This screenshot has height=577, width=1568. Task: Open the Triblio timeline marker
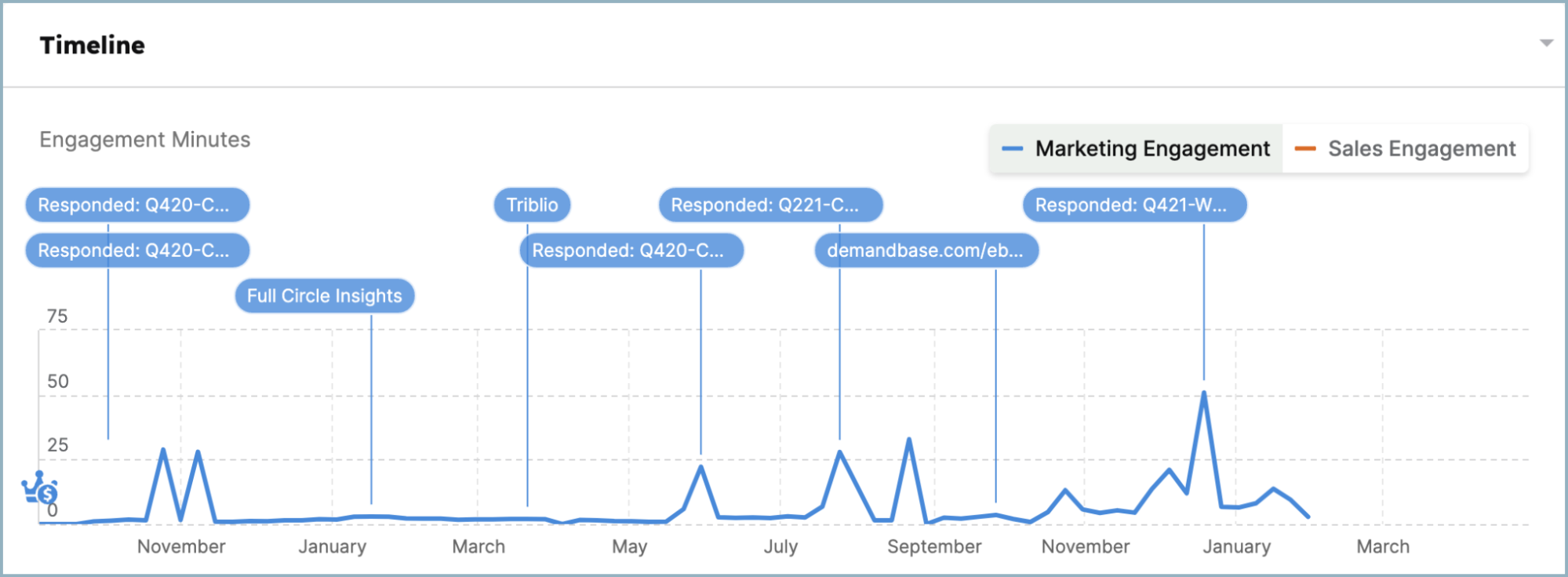pos(532,205)
